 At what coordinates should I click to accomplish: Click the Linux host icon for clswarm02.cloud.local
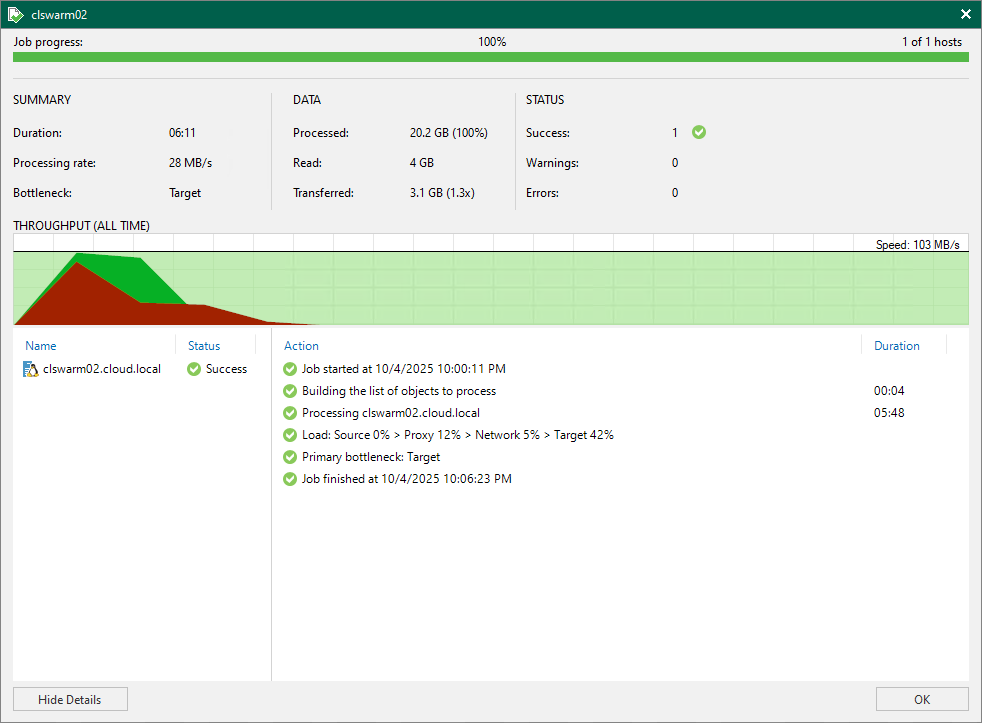click(x=30, y=369)
